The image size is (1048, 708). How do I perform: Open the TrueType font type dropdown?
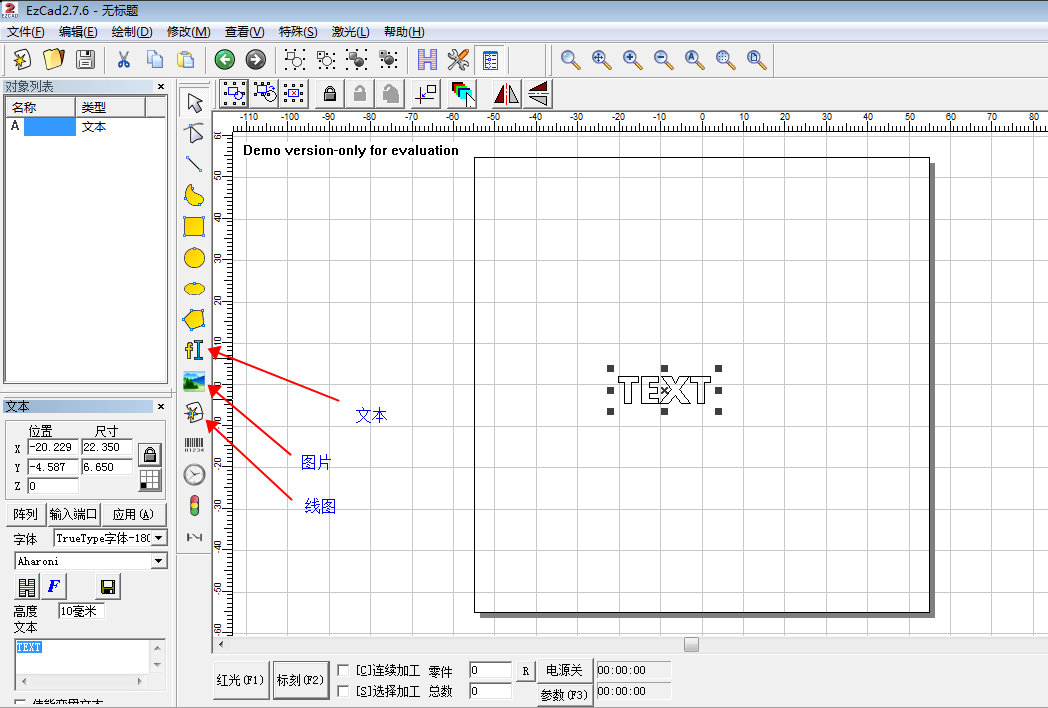click(159, 538)
